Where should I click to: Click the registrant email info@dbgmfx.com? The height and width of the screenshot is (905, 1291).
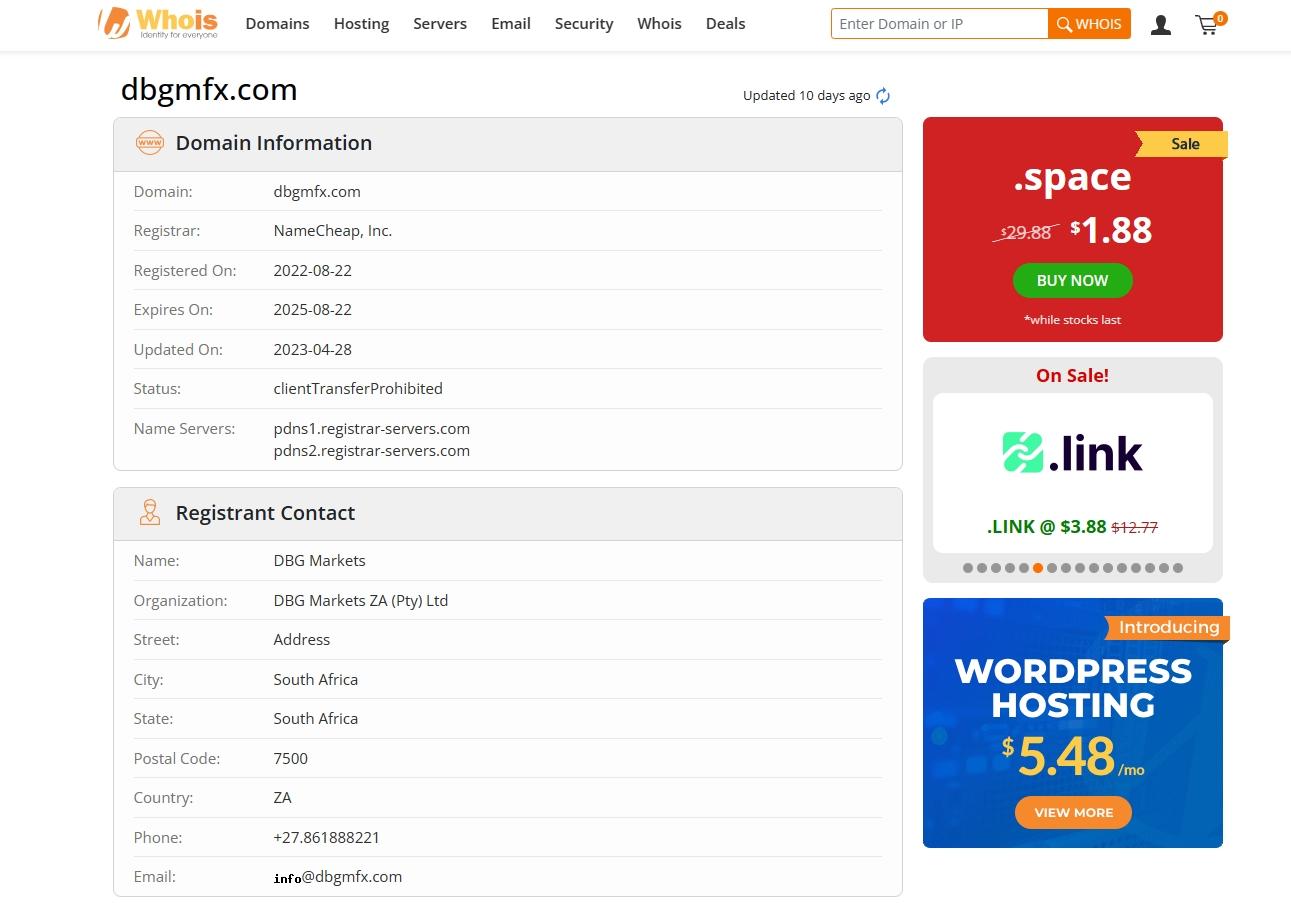(338, 877)
